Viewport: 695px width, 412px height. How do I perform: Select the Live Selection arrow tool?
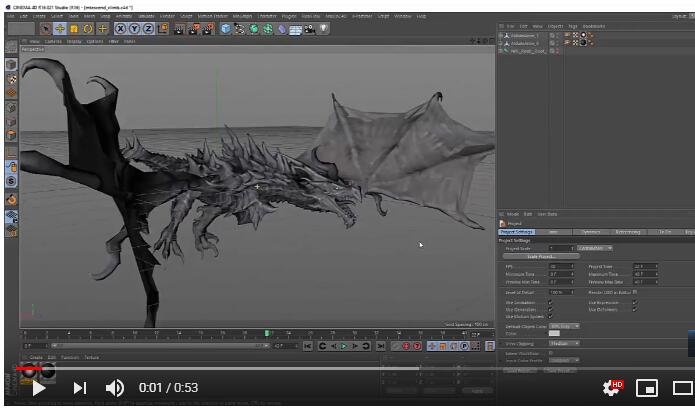click(x=45, y=29)
